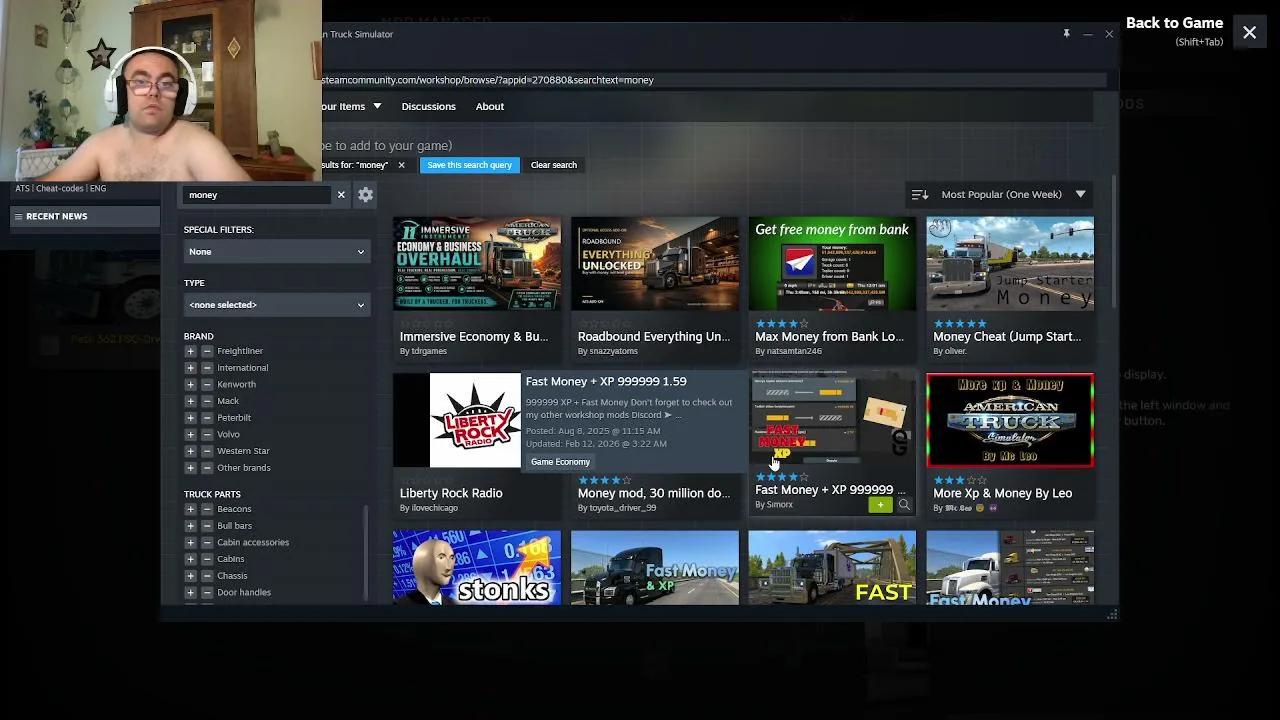This screenshot has width=1280, height=720.
Task: Include Freightliner brand with its plus icon
Action: pos(190,351)
